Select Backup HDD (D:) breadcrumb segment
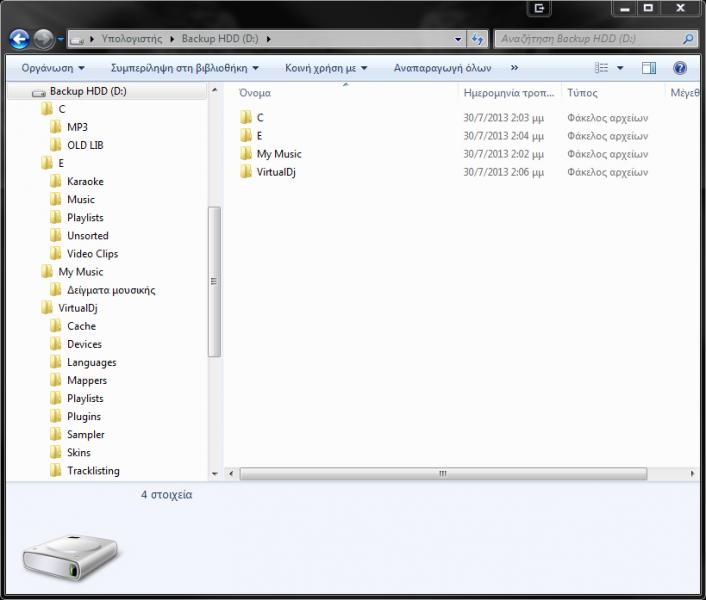Image resolution: width=706 pixels, height=600 pixels. coord(220,39)
